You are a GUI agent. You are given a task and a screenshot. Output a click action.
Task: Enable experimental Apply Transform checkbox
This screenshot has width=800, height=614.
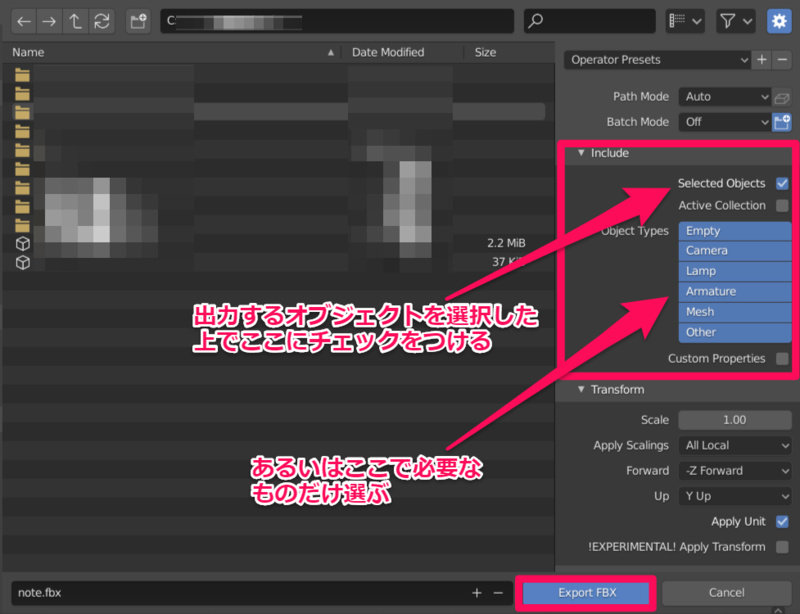click(x=782, y=547)
